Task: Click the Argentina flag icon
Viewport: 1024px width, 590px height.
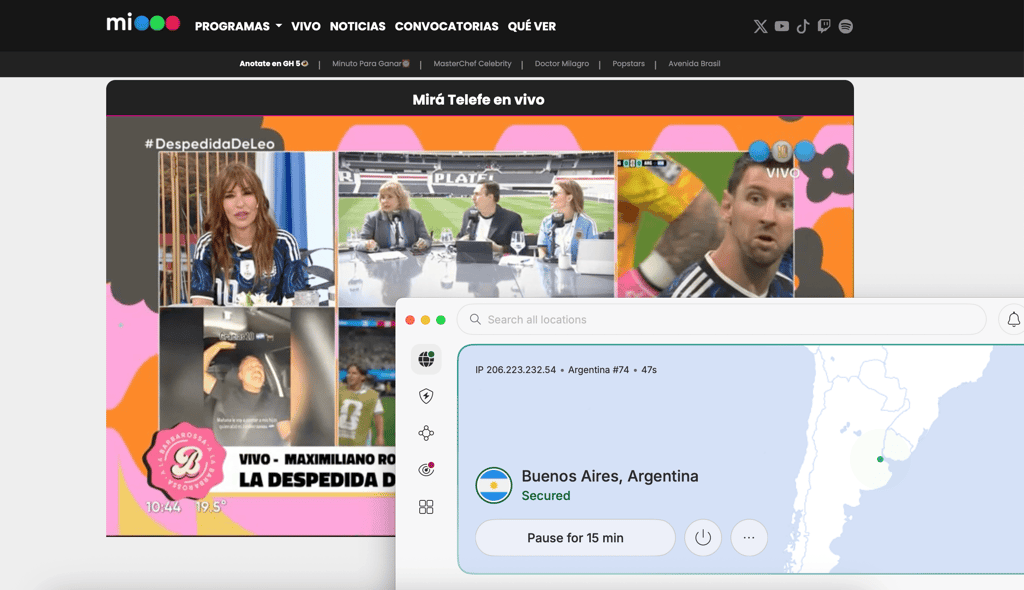Action: pos(494,485)
